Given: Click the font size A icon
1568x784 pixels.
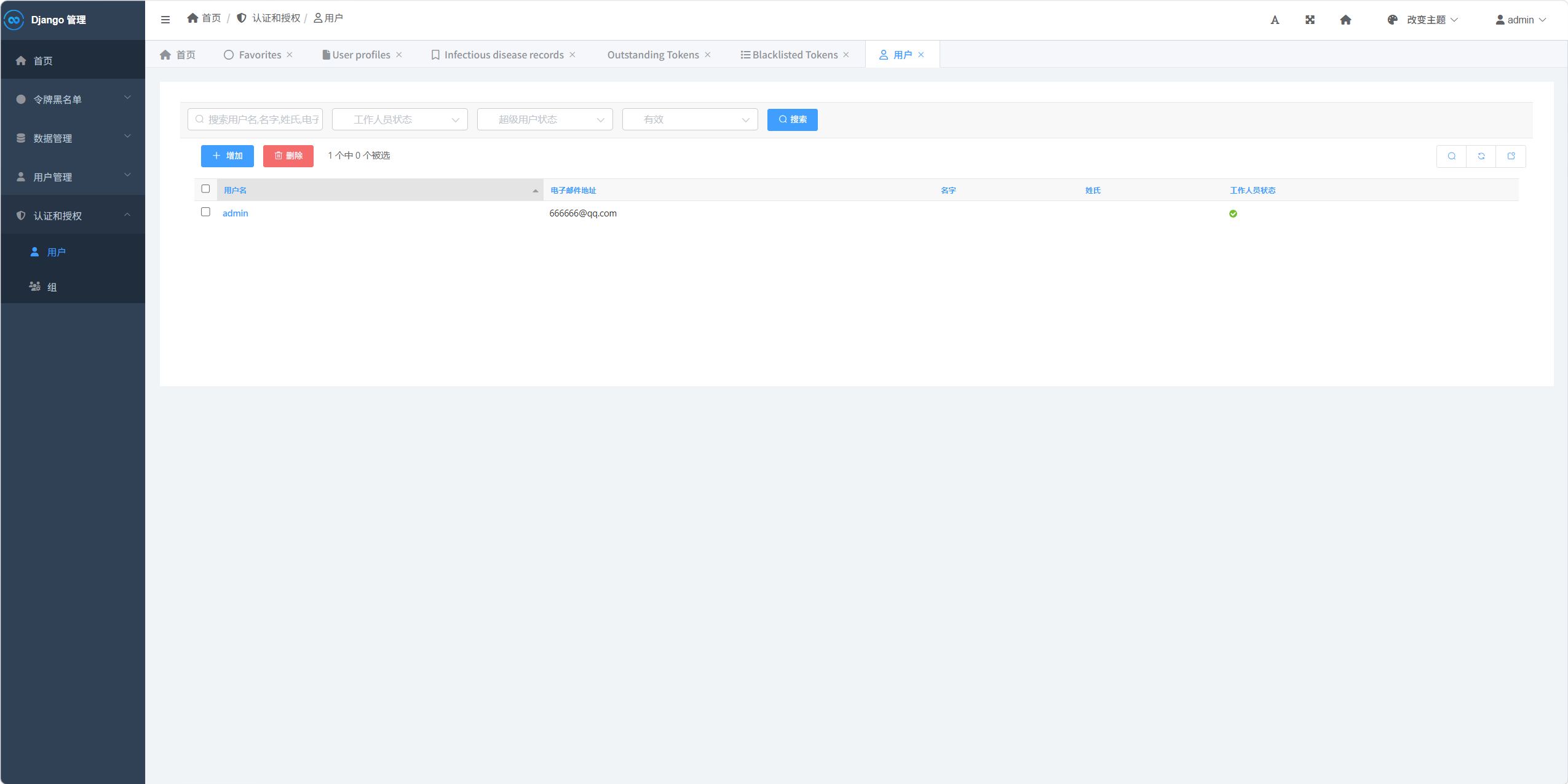Looking at the screenshot, I should (x=1275, y=20).
